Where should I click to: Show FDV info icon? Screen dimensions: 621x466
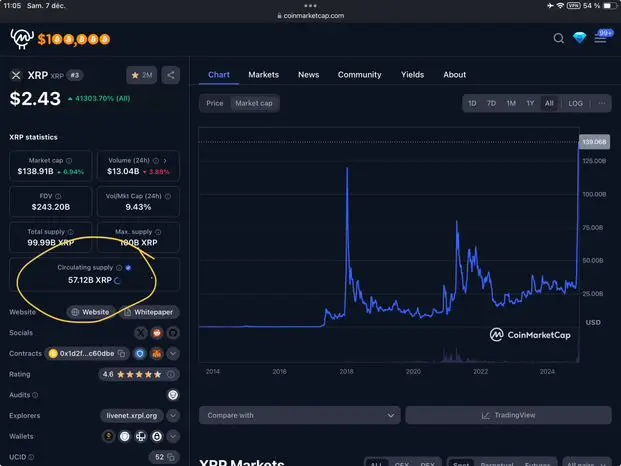coord(58,196)
